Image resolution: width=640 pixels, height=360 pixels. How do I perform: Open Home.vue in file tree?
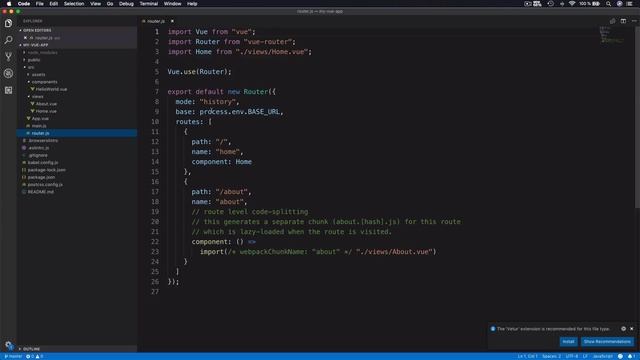[46, 111]
